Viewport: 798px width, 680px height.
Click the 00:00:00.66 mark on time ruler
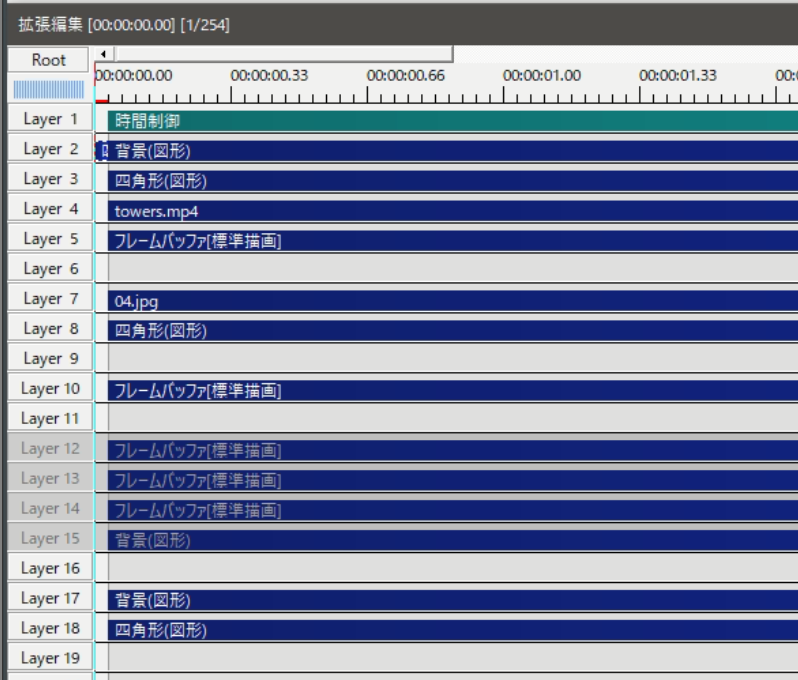point(406,76)
